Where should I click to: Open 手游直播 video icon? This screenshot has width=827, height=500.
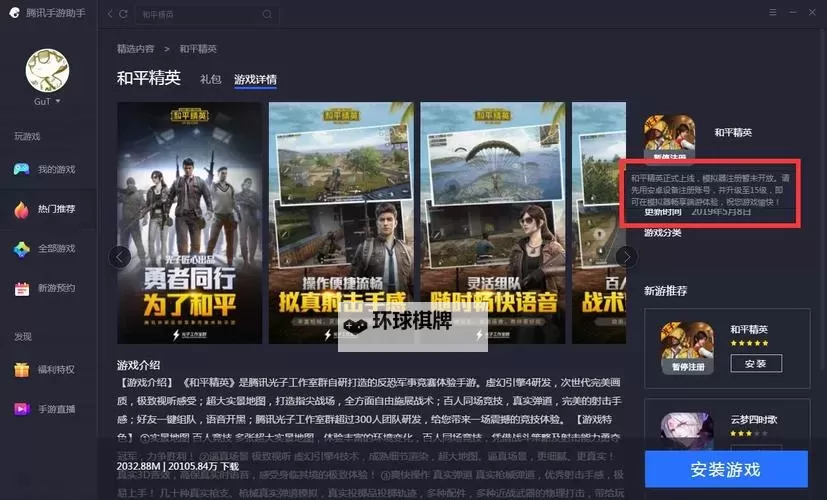[22, 409]
